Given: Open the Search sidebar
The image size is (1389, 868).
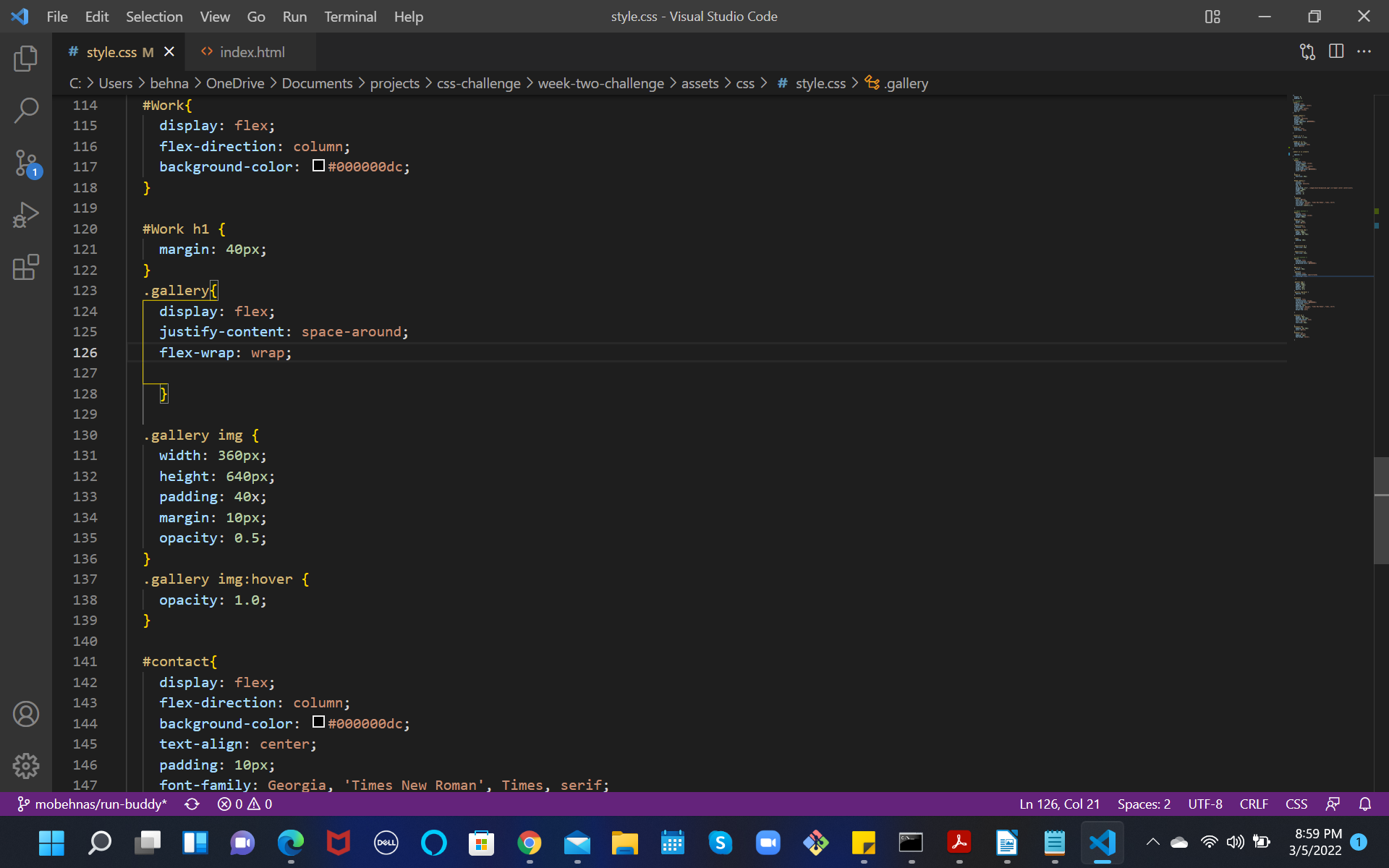Looking at the screenshot, I should point(26,110).
